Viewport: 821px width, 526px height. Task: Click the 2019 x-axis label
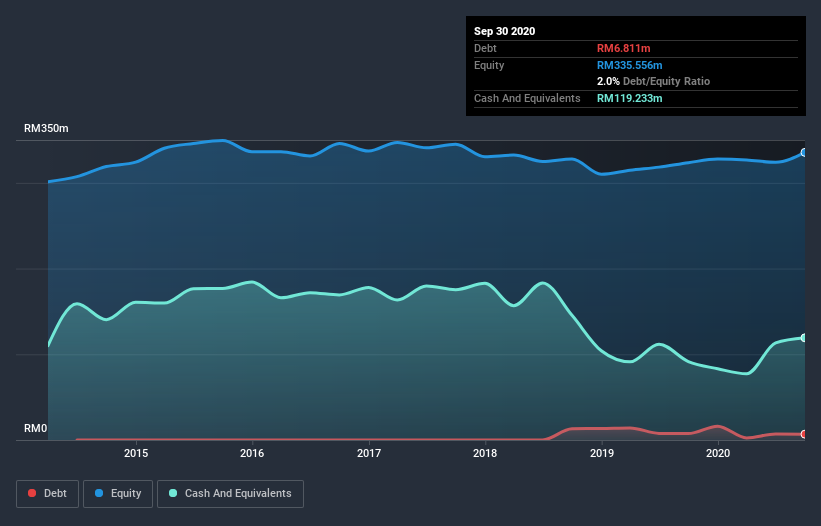click(x=602, y=453)
